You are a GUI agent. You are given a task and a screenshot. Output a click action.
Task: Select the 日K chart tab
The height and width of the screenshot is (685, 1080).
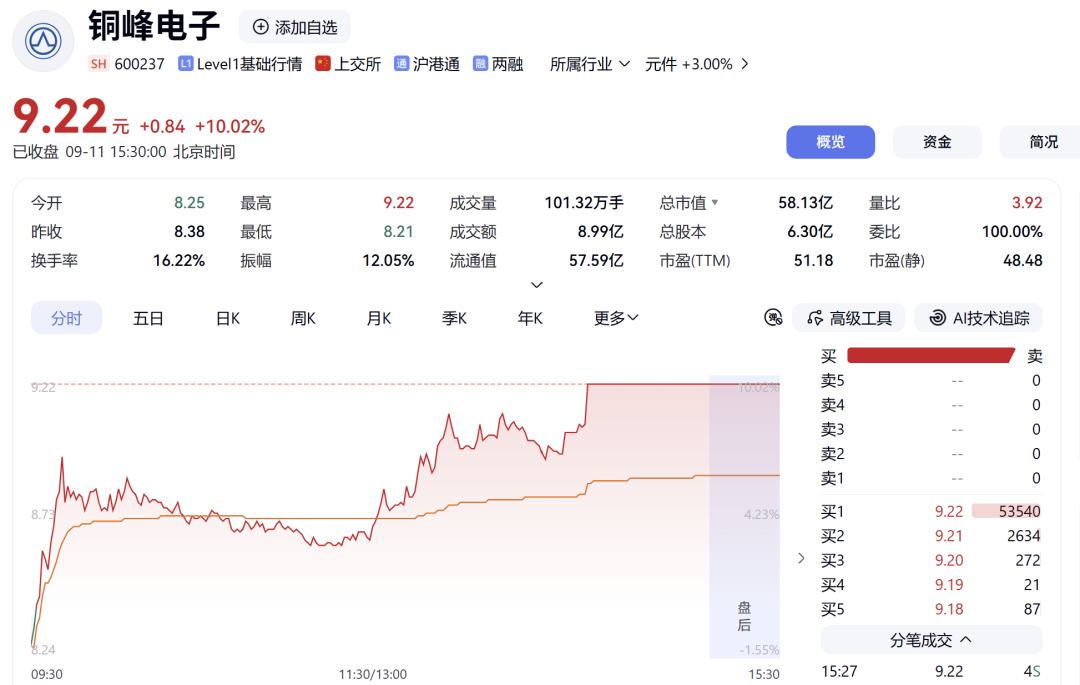click(x=228, y=318)
